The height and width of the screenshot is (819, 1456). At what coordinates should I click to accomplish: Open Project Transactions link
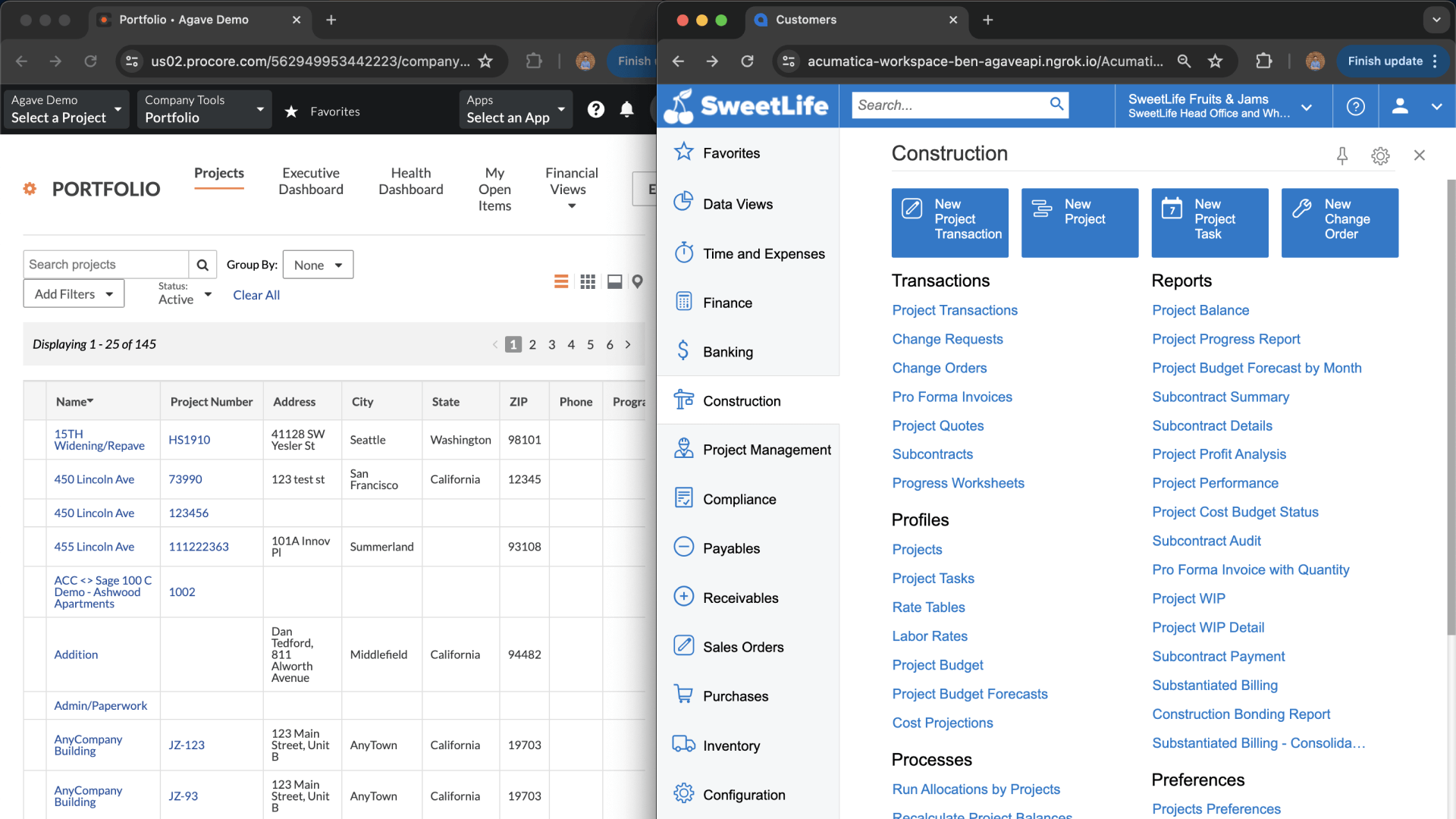[955, 310]
